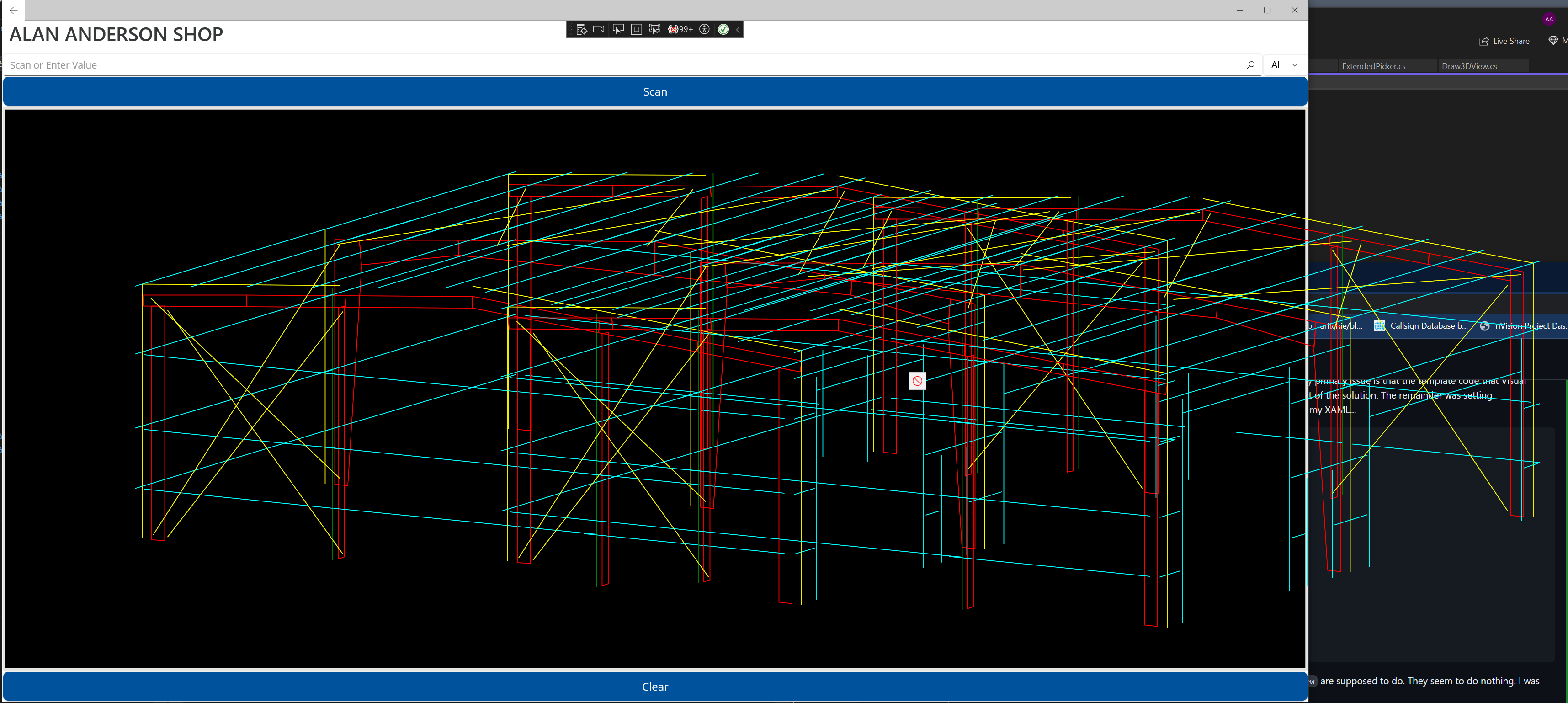The image size is (1568, 703).
Task: Click the search magnifier in the scan bar
Action: [x=1251, y=64]
